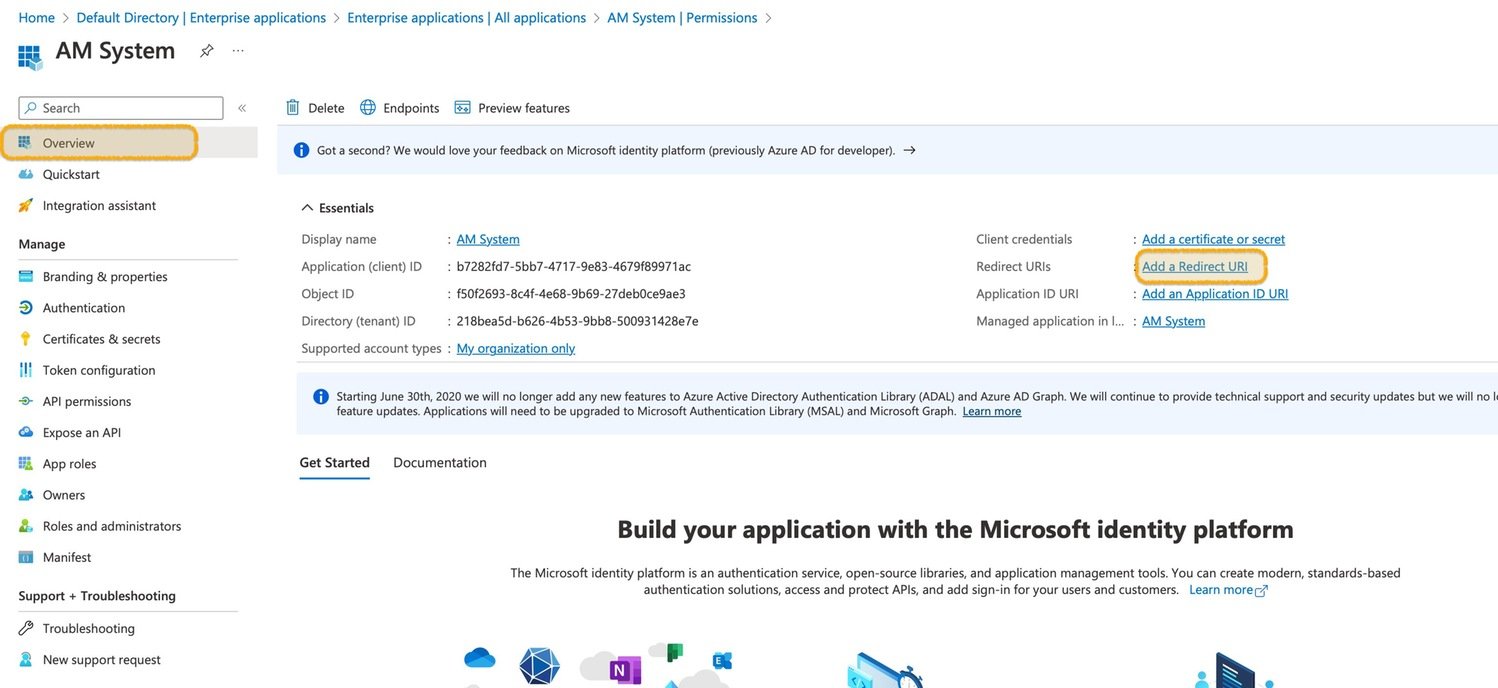Viewport: 1498px width, 688px height.
Task: Click the Directory (tenant) ID value
Action: coord(577,321)
